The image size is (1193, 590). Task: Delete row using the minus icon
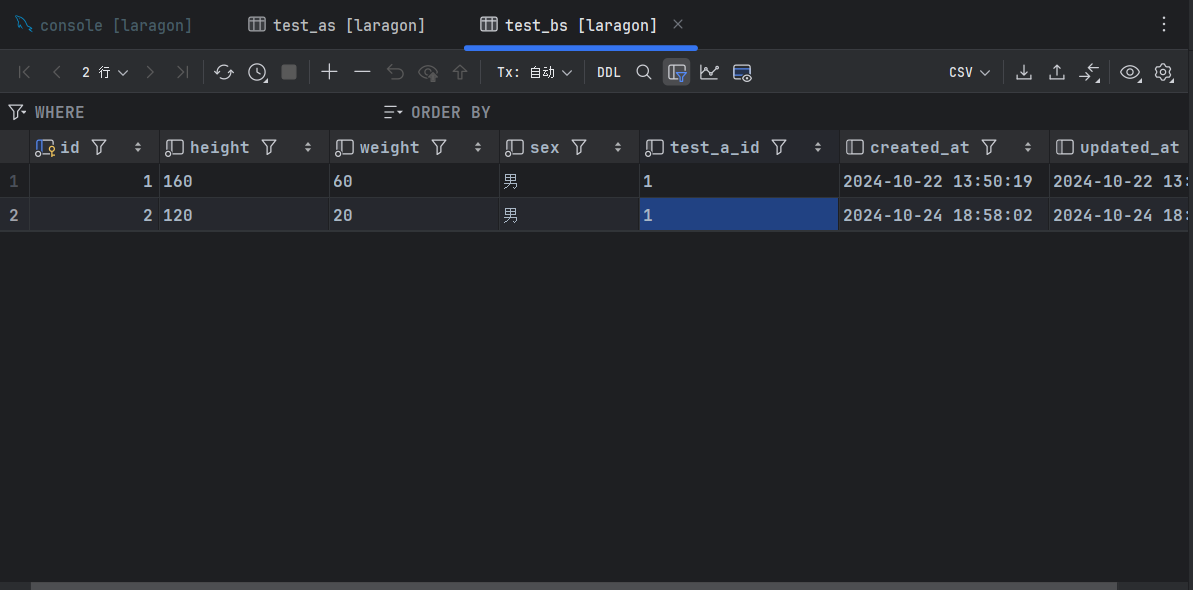362,72
